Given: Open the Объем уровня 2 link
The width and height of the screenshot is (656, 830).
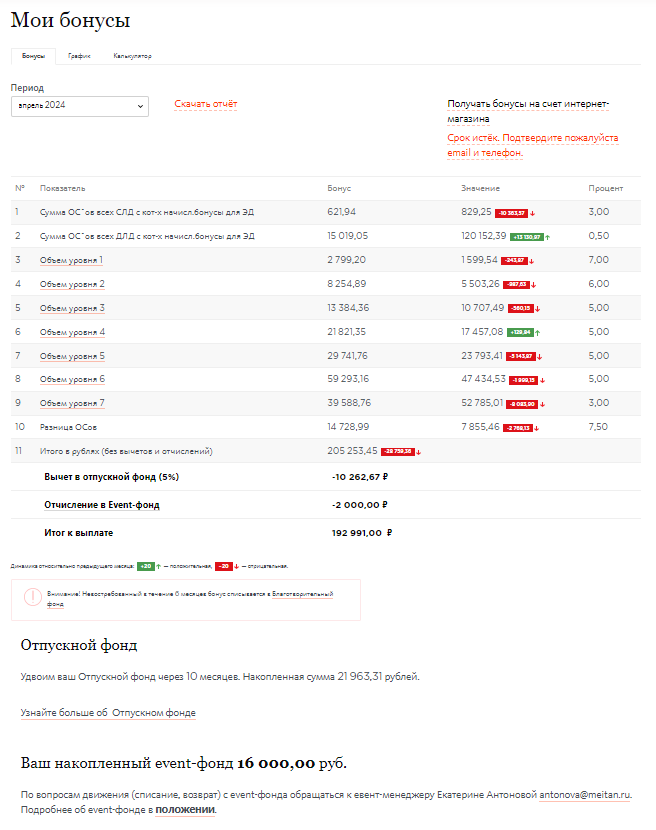Looking at the screenshot, I should 72,284.
